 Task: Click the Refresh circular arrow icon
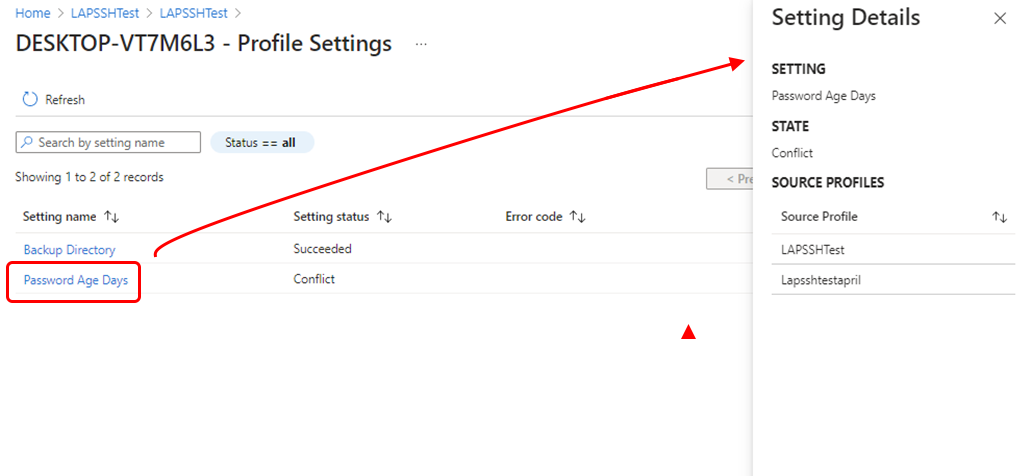(x=30, y=99)
